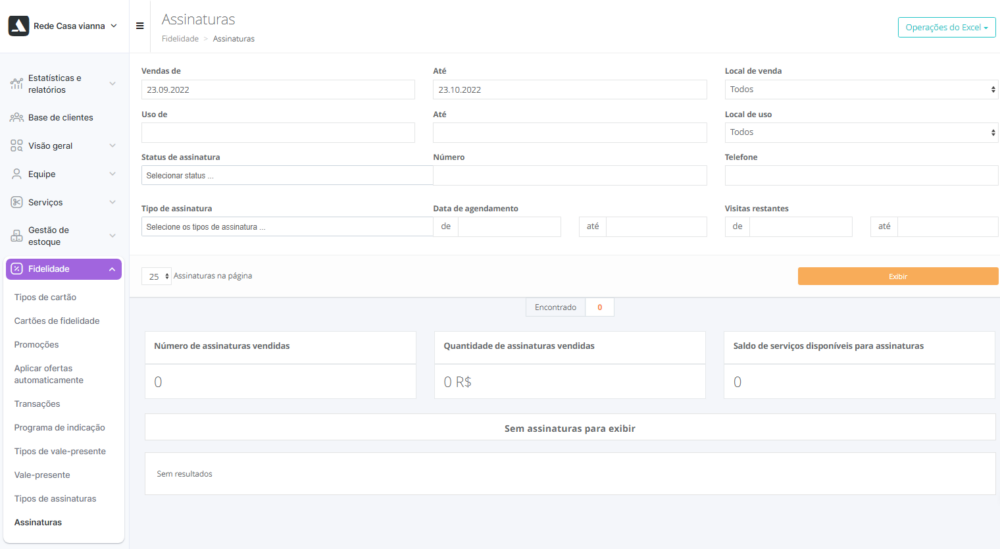Click the Até field beside Uso de
1000x549 pixels.
570,133
